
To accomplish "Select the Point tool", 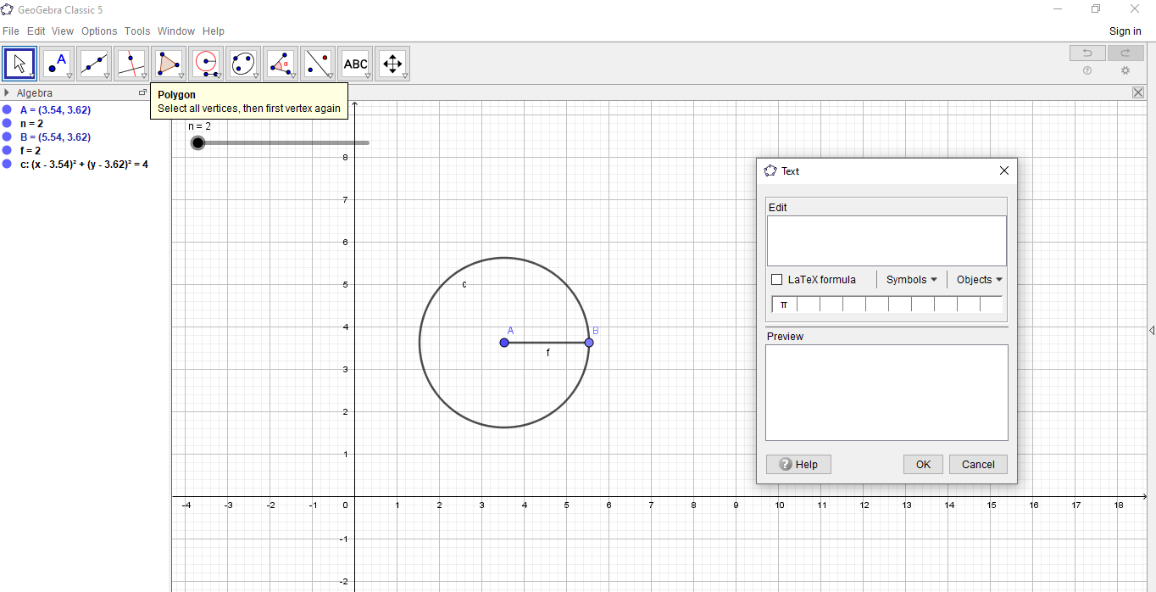I will pos(57,63).
